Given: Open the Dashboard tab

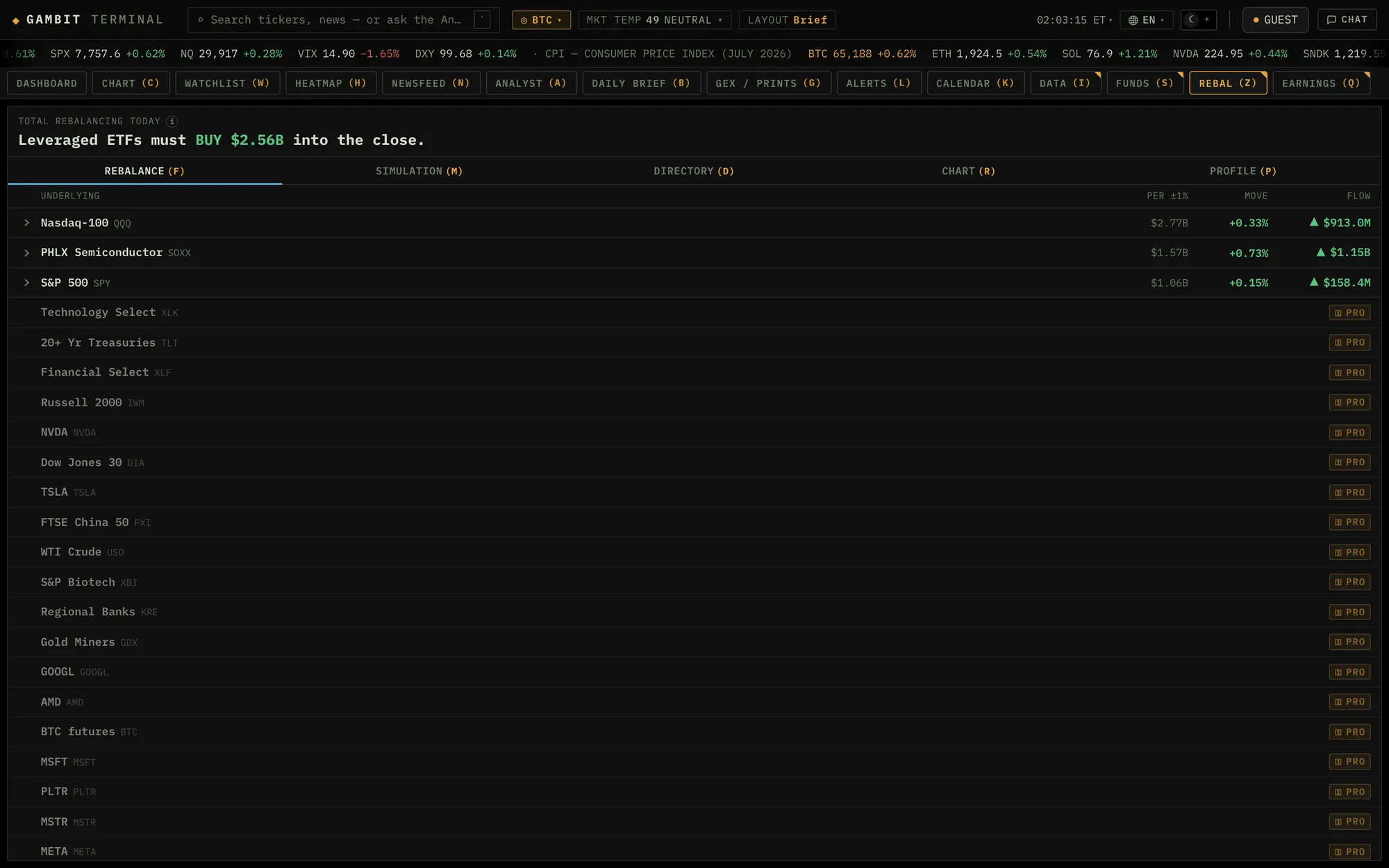Looking at the screenshot, I should pyautogui.click(x=47, y=83).
